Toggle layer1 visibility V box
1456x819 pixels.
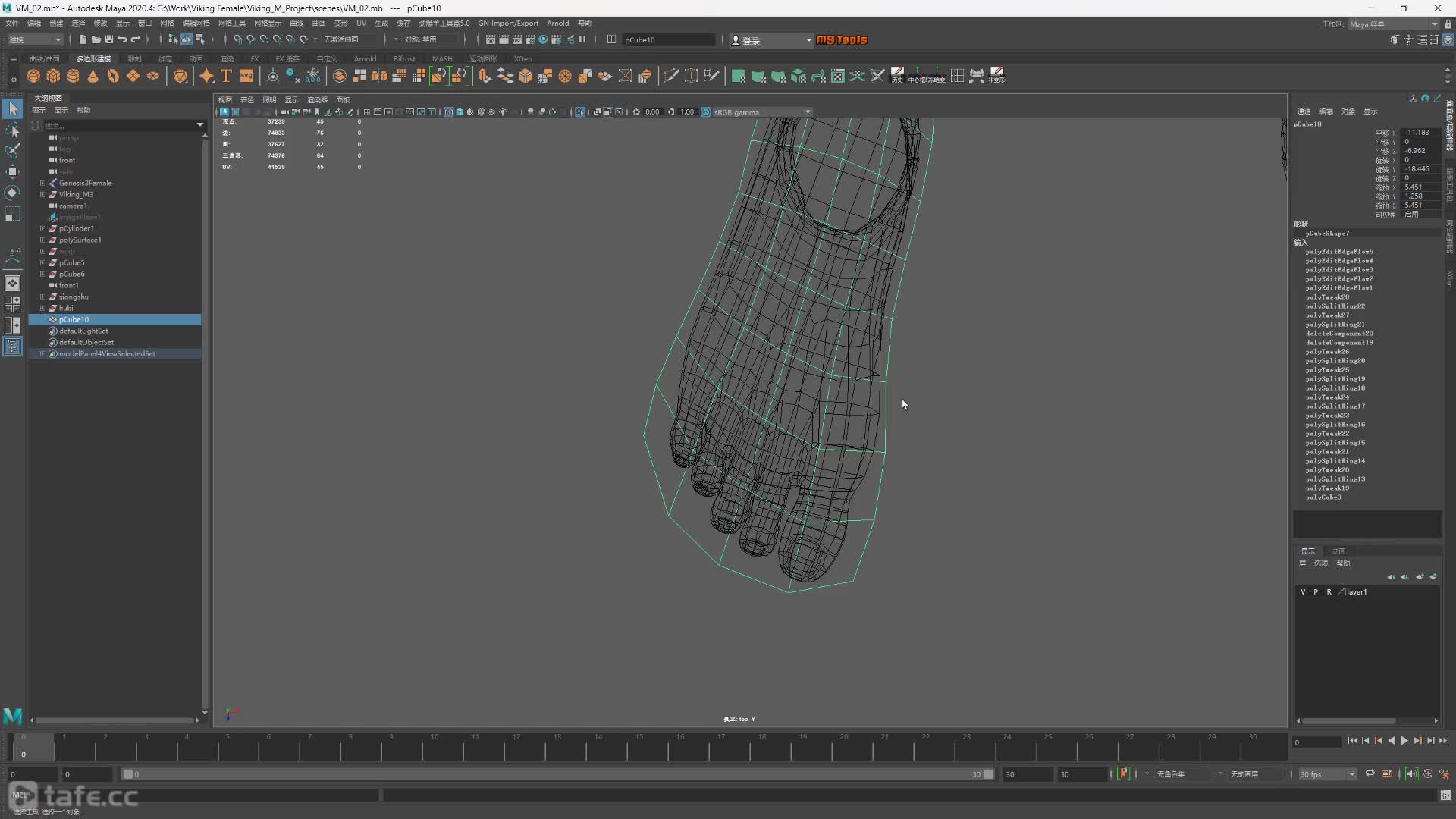point(1303,592)
